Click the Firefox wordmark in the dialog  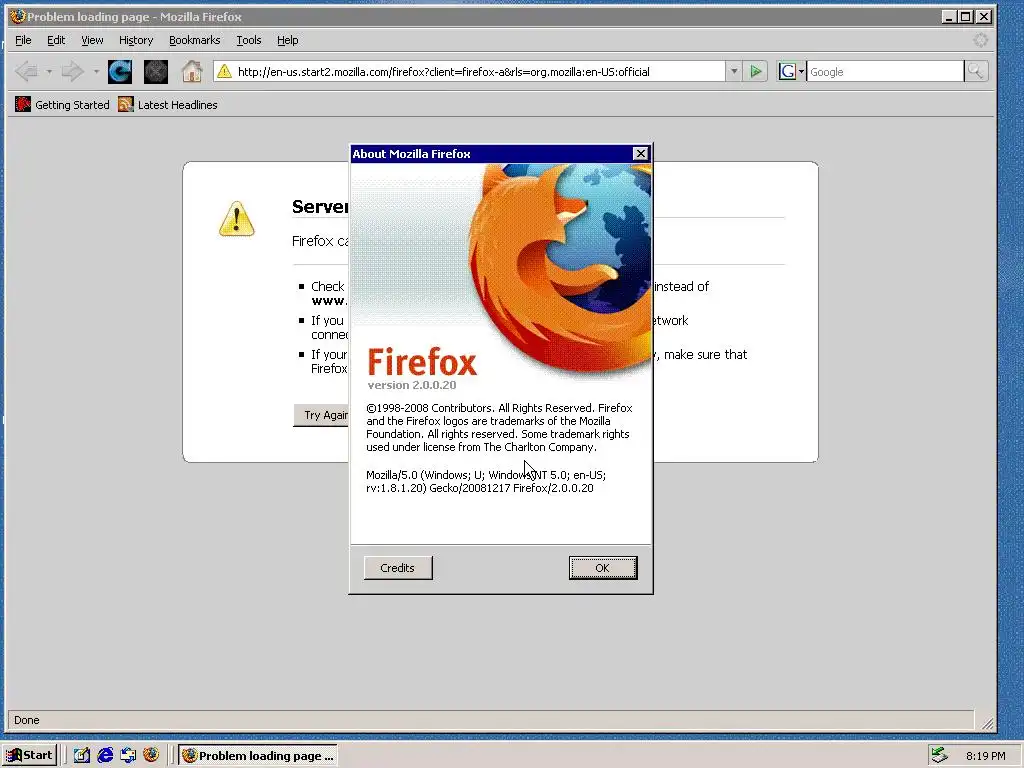tap(422, 361)
